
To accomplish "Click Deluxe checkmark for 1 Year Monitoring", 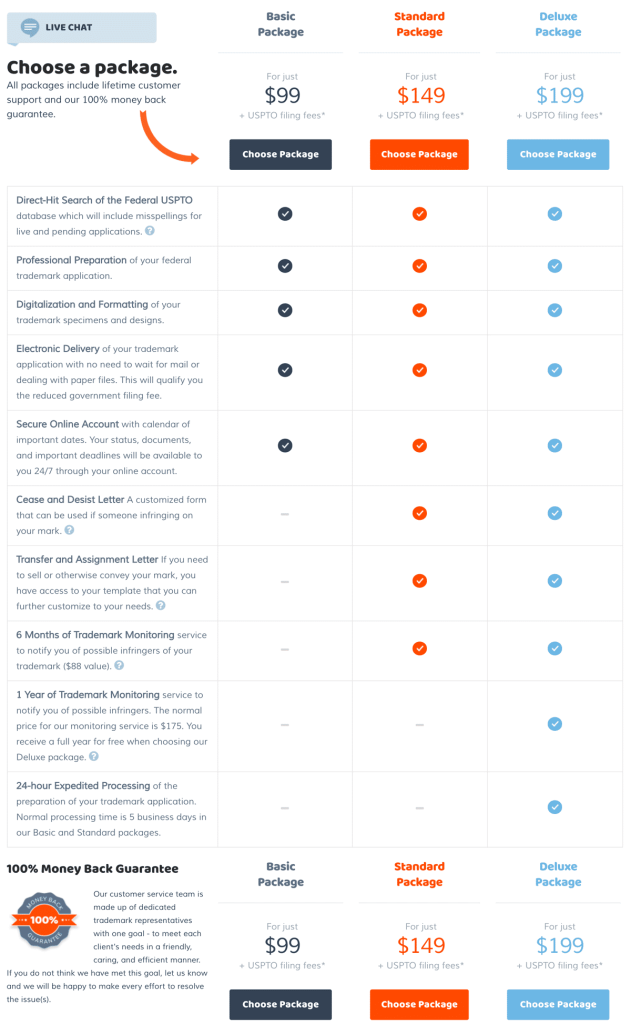I will [x=555, y=724].
